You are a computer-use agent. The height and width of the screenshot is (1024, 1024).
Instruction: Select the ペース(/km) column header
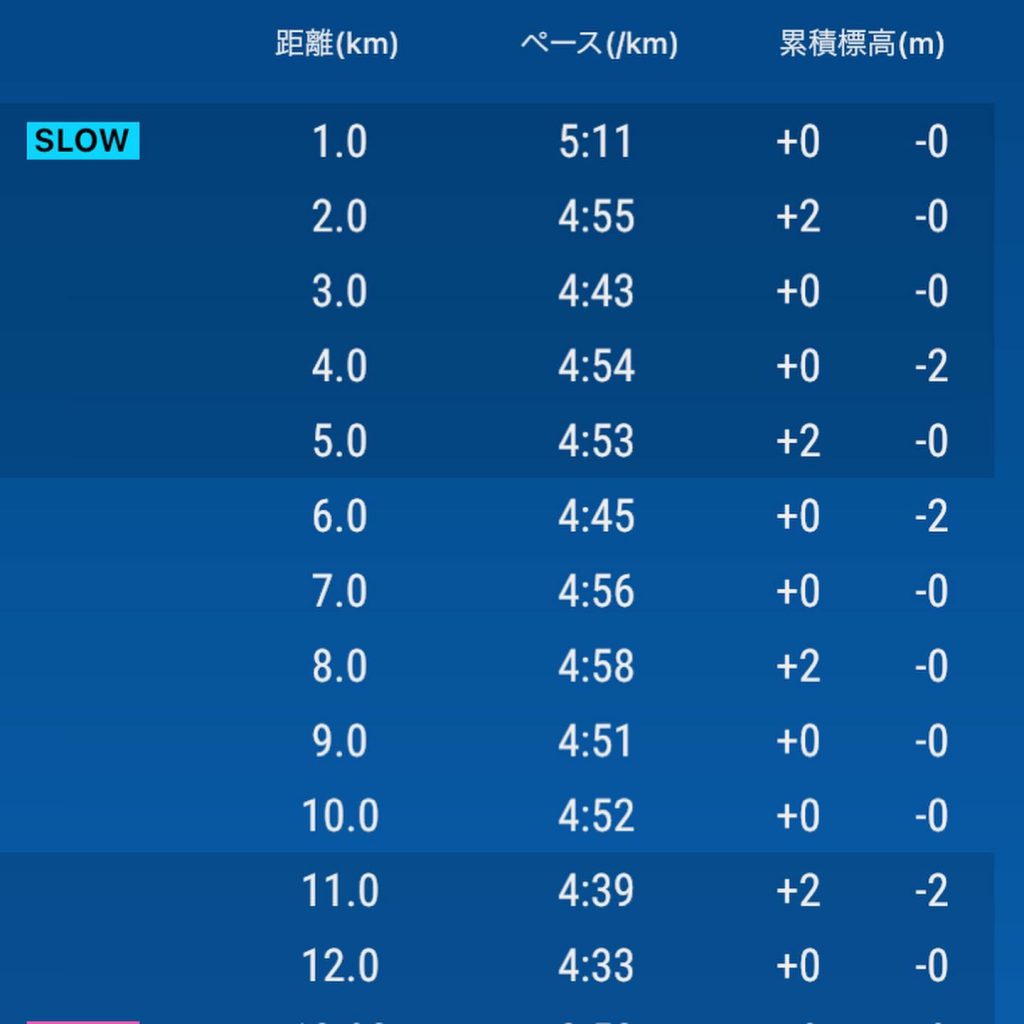[x=600, y=44]
